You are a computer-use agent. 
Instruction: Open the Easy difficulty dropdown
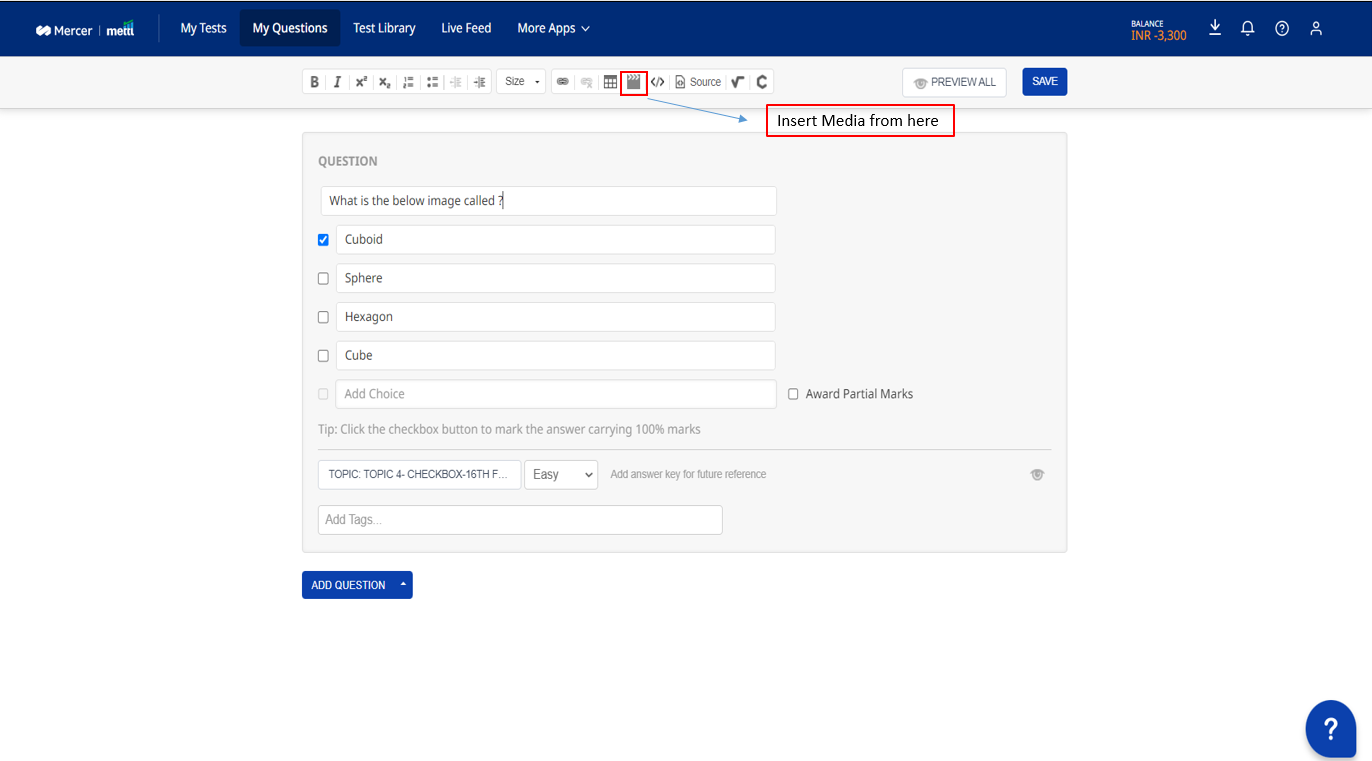561,474
